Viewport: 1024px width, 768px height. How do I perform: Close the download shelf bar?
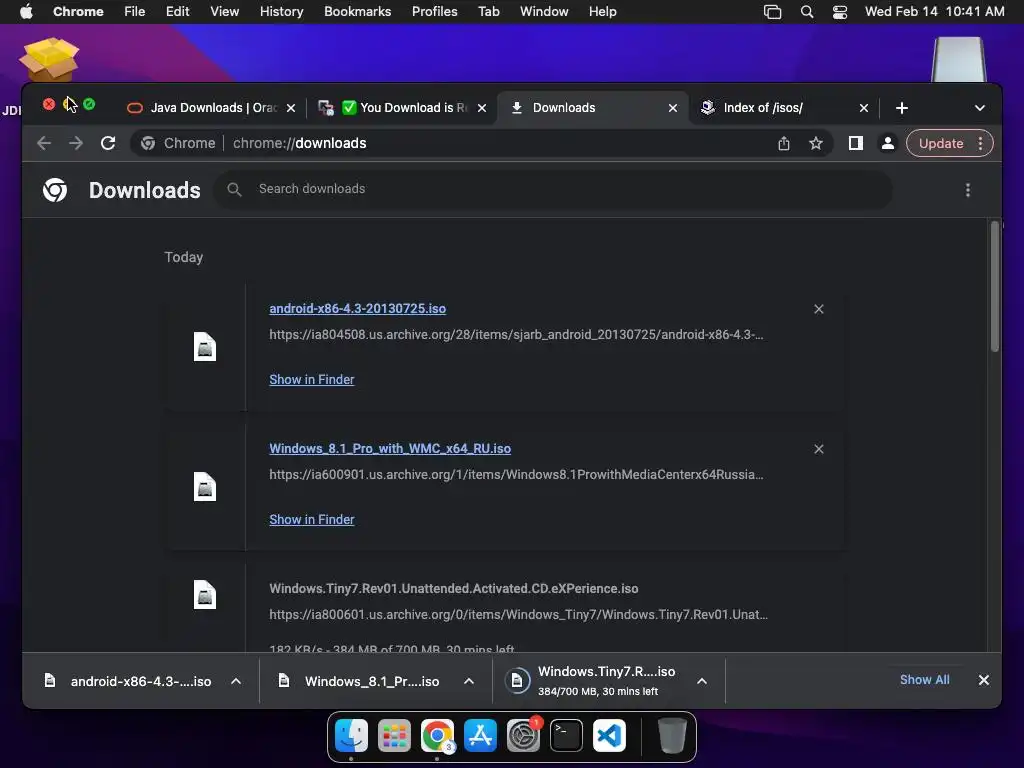point(984,680)
